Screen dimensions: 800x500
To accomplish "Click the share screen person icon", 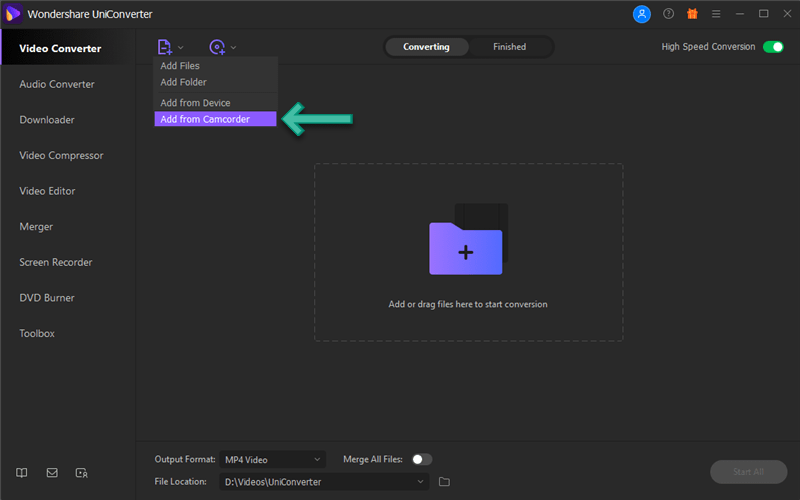I will 82,473.
